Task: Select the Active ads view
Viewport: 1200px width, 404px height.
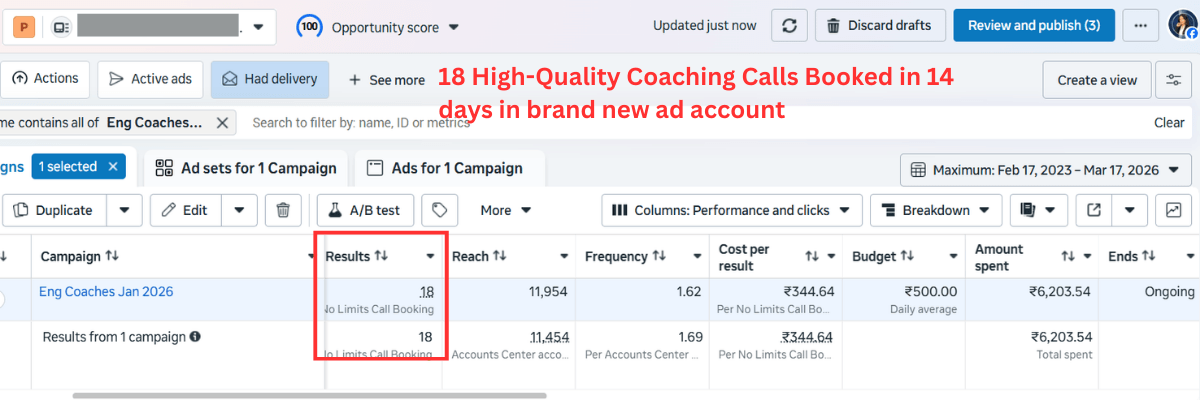Action: click(150, 79)
